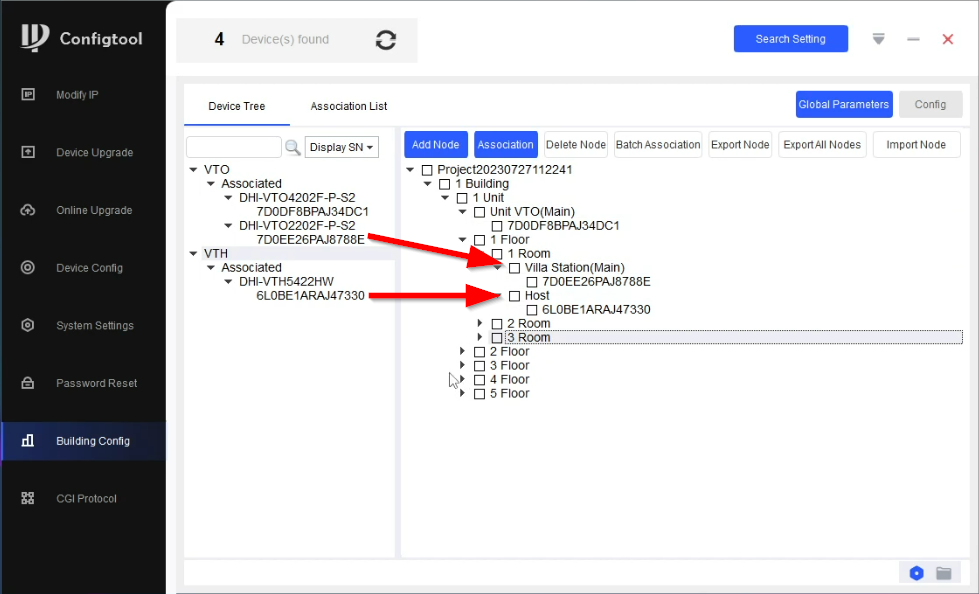The height and width of the screenshot is (594, 979).
Task: Click the Config button
Action: (x=930, y=104)
